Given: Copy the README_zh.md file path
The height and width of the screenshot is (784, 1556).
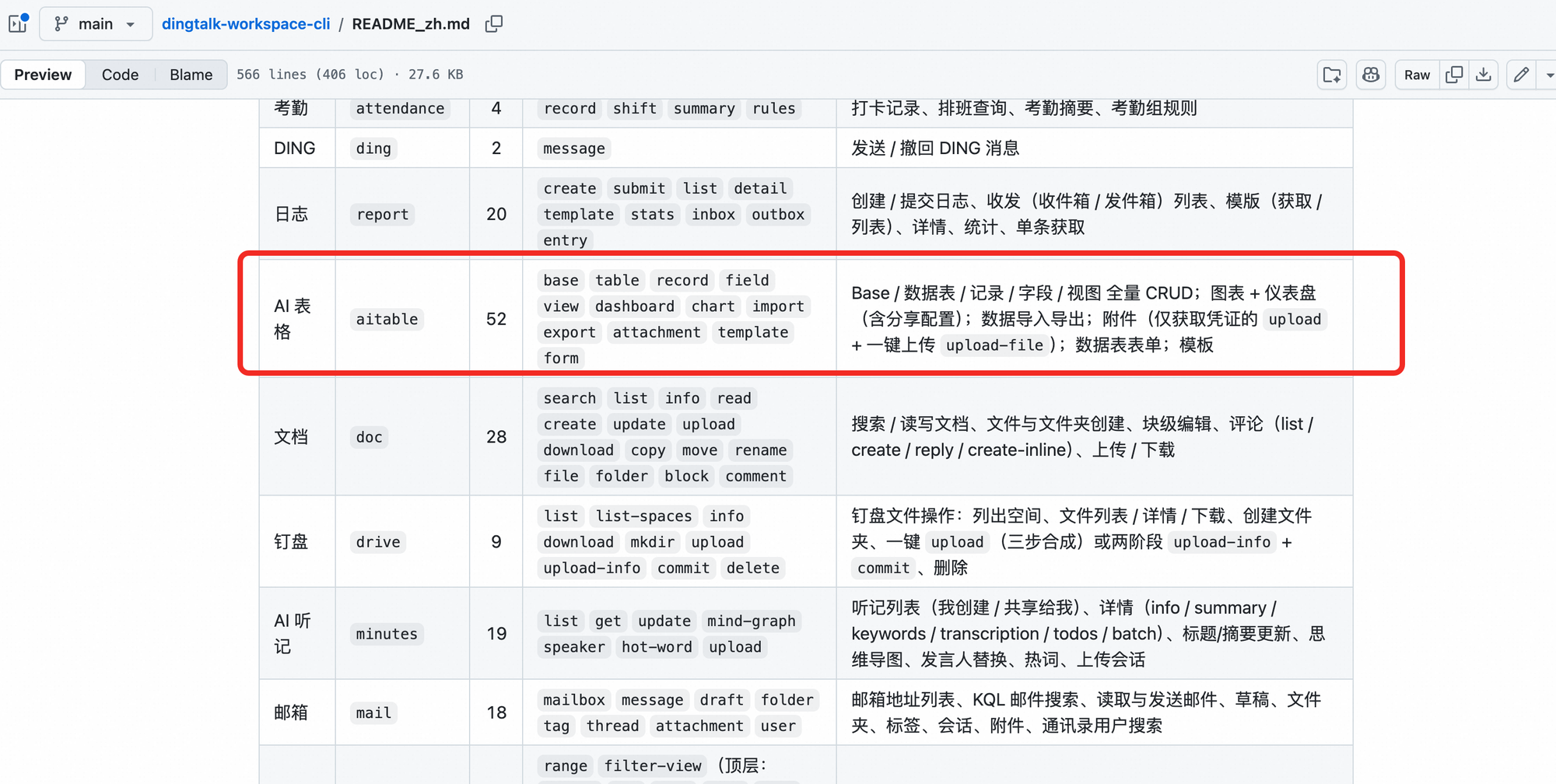Looking at the screenshot, I should pos(494,24).
